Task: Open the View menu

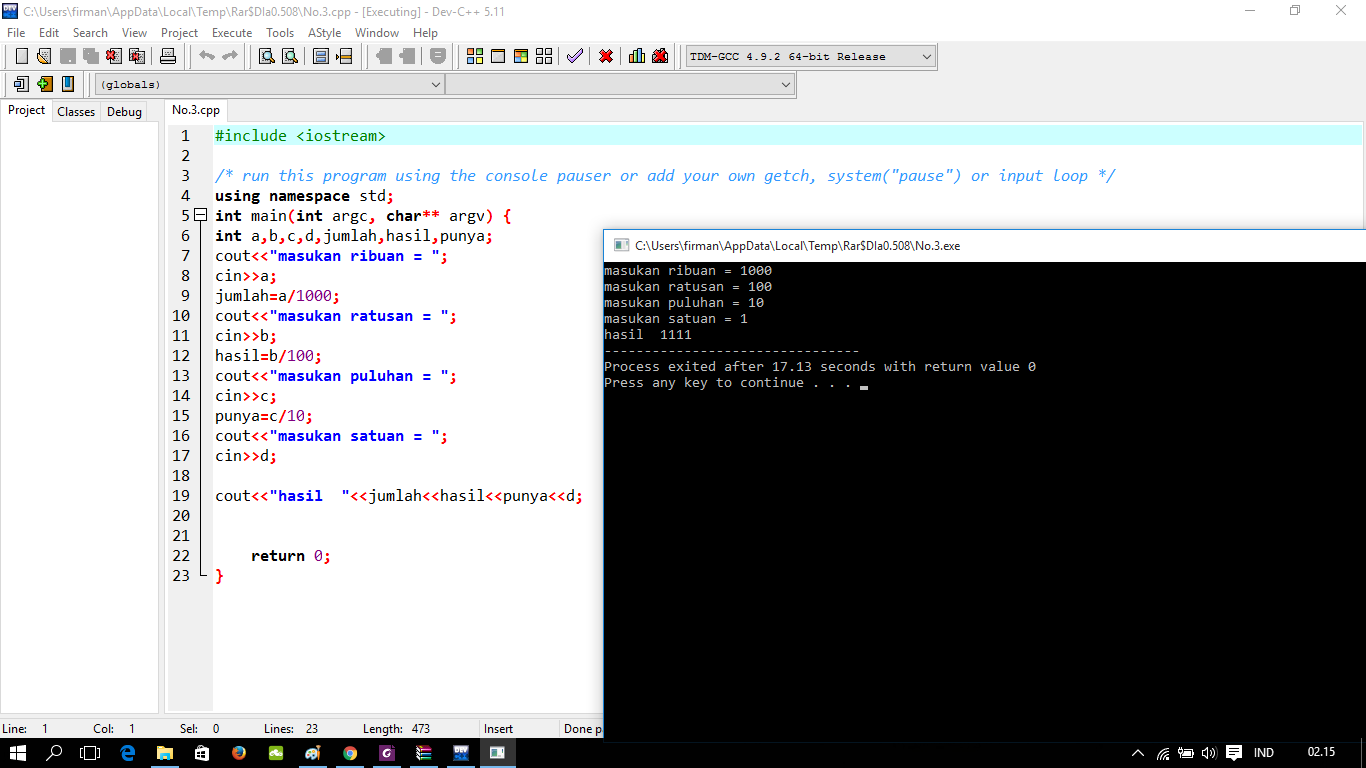Action: coord(134,32)
